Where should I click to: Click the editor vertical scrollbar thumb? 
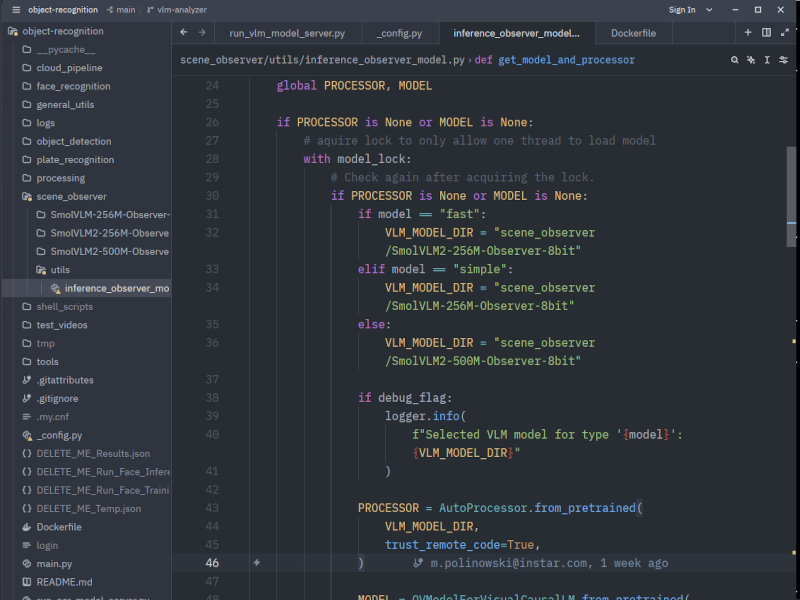[x=791, y=196]
